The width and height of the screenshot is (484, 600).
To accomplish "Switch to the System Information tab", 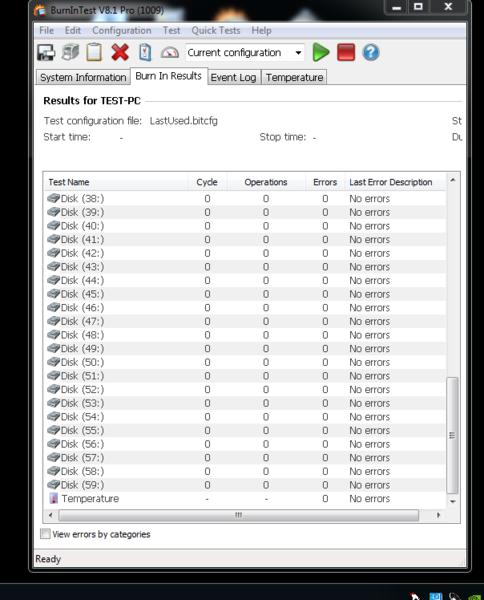I will coord(83,78).
